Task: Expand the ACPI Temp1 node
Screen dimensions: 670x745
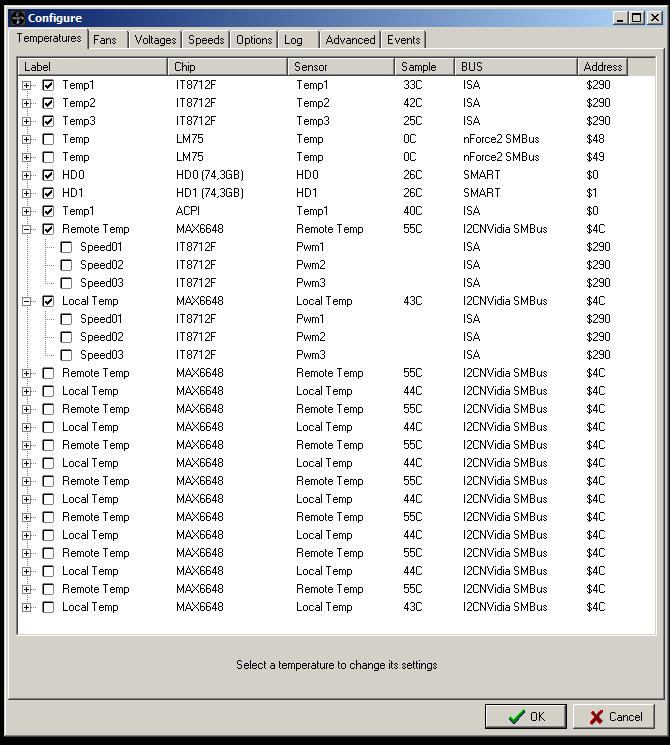Action: [27, 211]
